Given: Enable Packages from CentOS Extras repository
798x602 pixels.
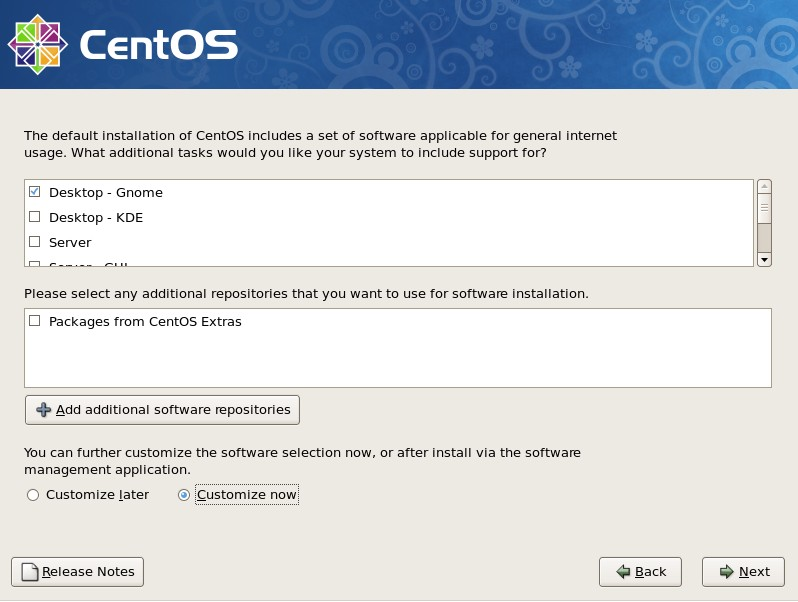Looking at the screenshot, I should coord(35,322).
